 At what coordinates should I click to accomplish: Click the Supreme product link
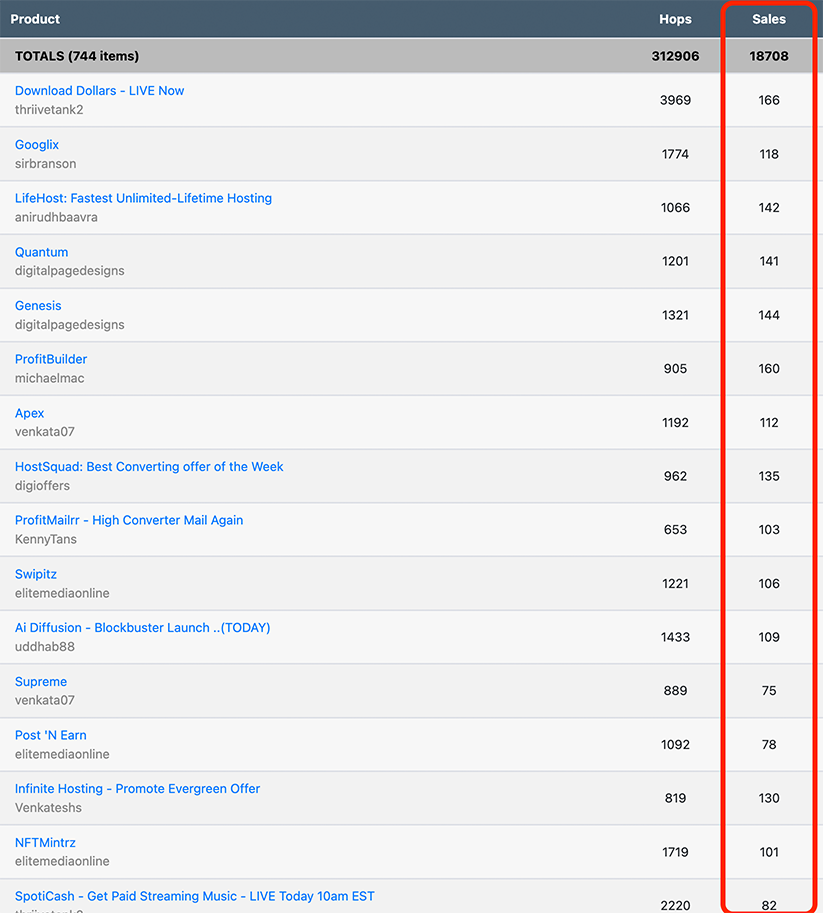pyautogui.click(x=41, y=682)
